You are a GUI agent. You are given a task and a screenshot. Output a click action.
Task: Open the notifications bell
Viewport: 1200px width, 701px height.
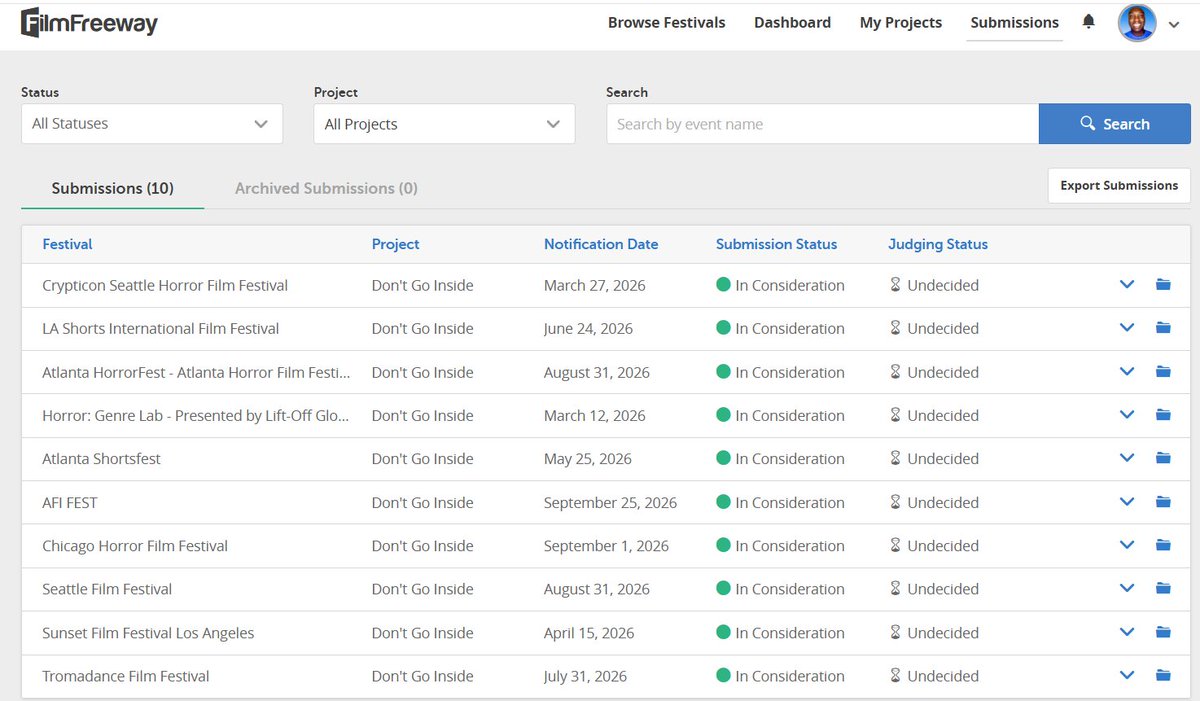pyautogui.click(x=1089, y=21)
